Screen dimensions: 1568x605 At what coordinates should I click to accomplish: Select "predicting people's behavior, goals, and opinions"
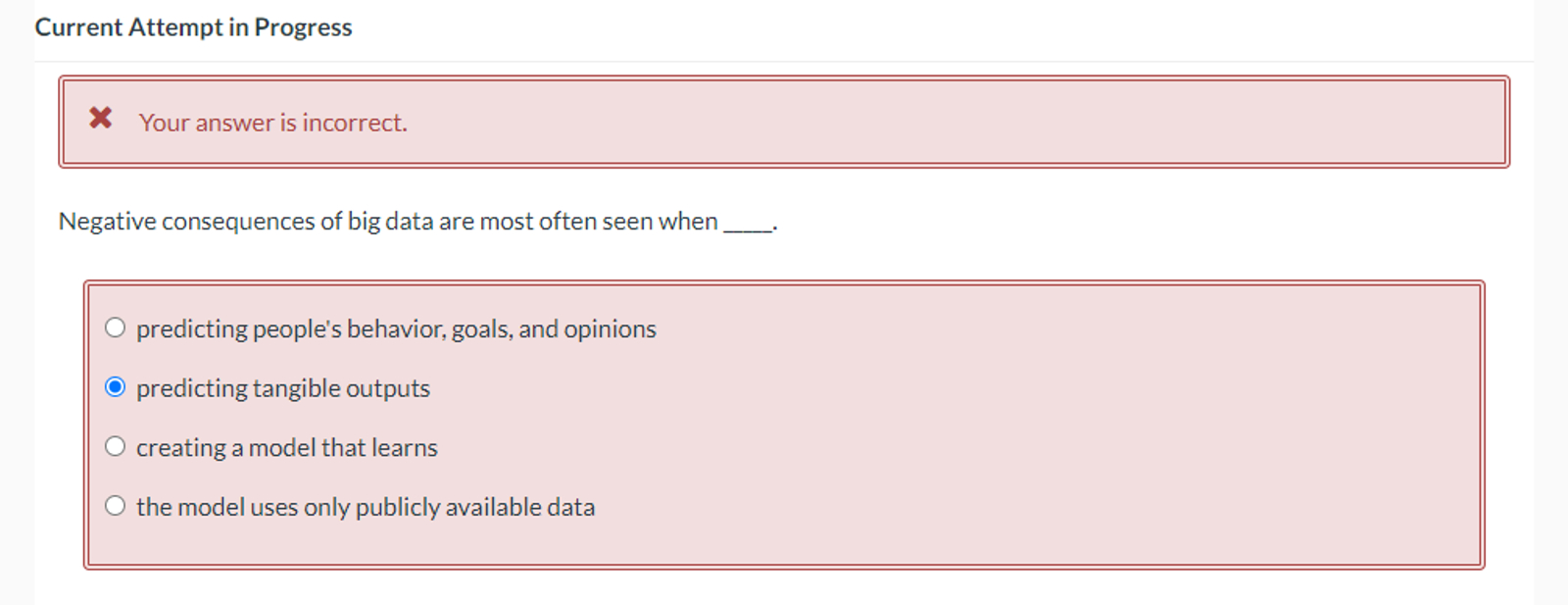116,328
